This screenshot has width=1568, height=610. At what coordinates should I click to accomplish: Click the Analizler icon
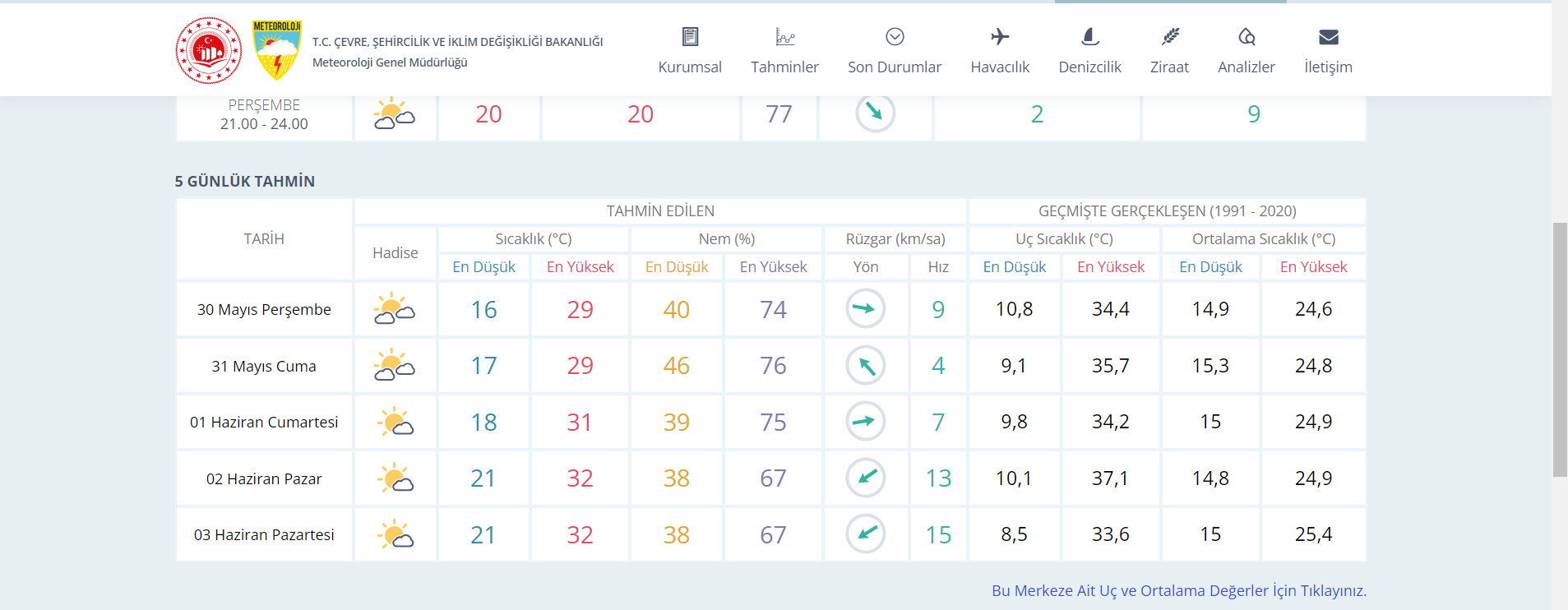(x=1247, y=36)
